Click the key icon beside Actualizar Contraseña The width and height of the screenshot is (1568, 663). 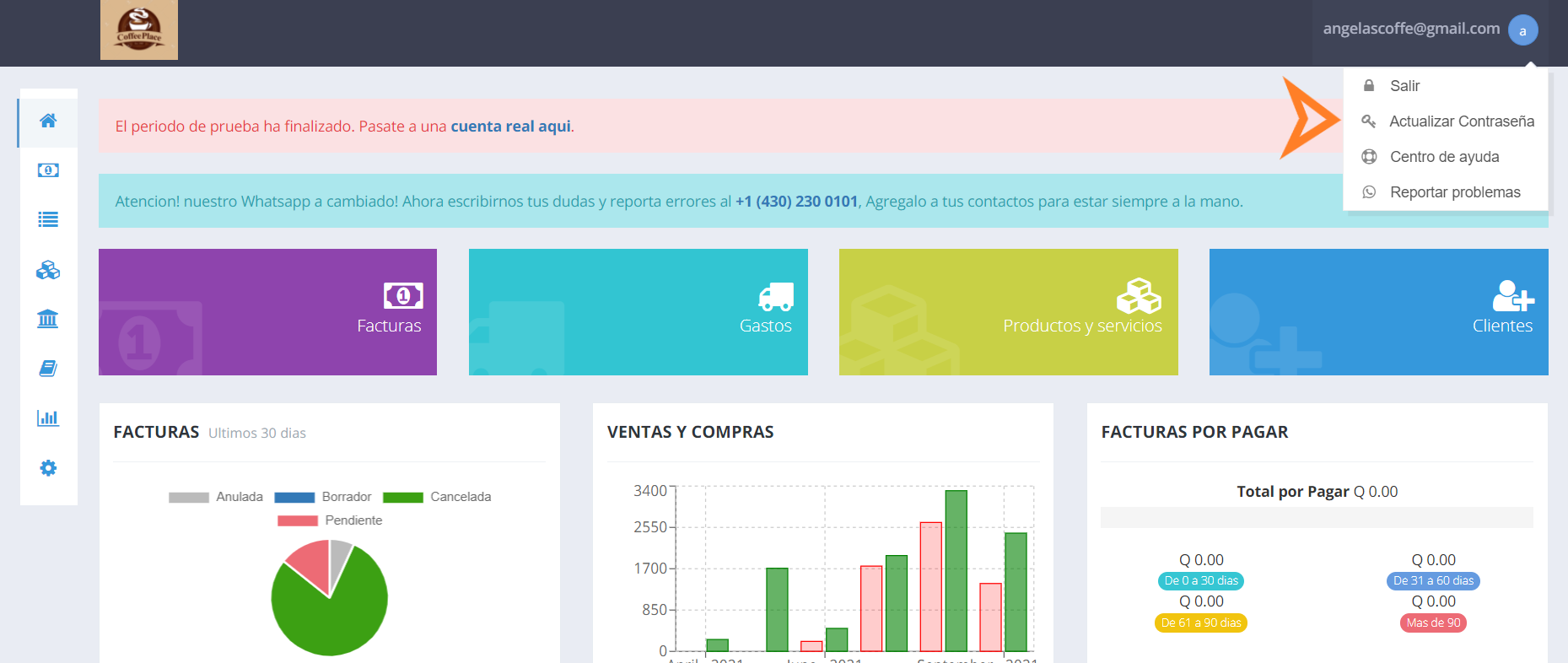[1369, 121]
